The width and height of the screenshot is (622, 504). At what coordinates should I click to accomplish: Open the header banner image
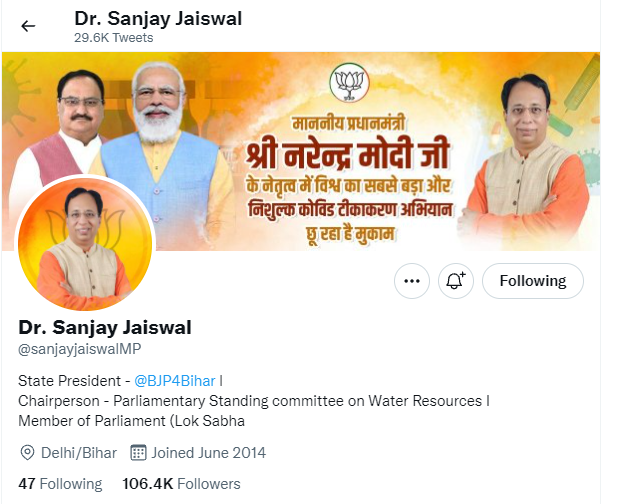pos(301,151)
